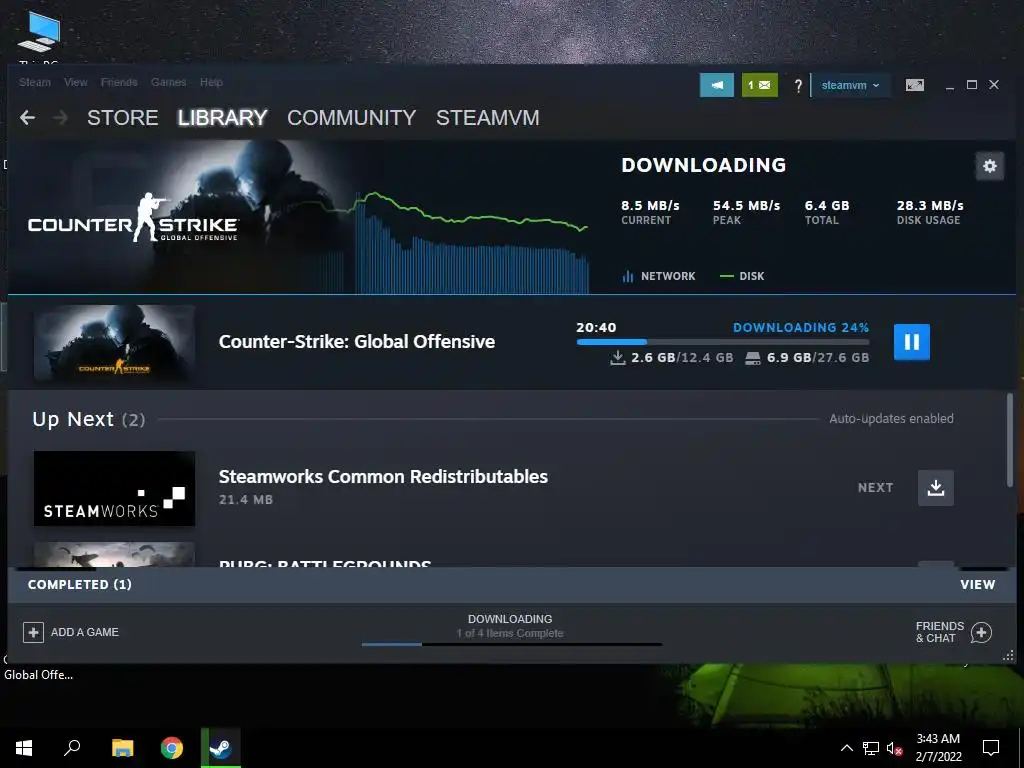Open the Games menu

coord(168,82)
